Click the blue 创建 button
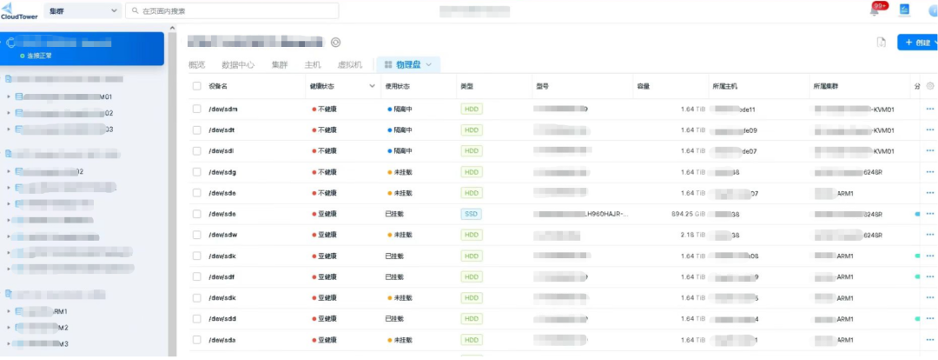 click(918, 42)
